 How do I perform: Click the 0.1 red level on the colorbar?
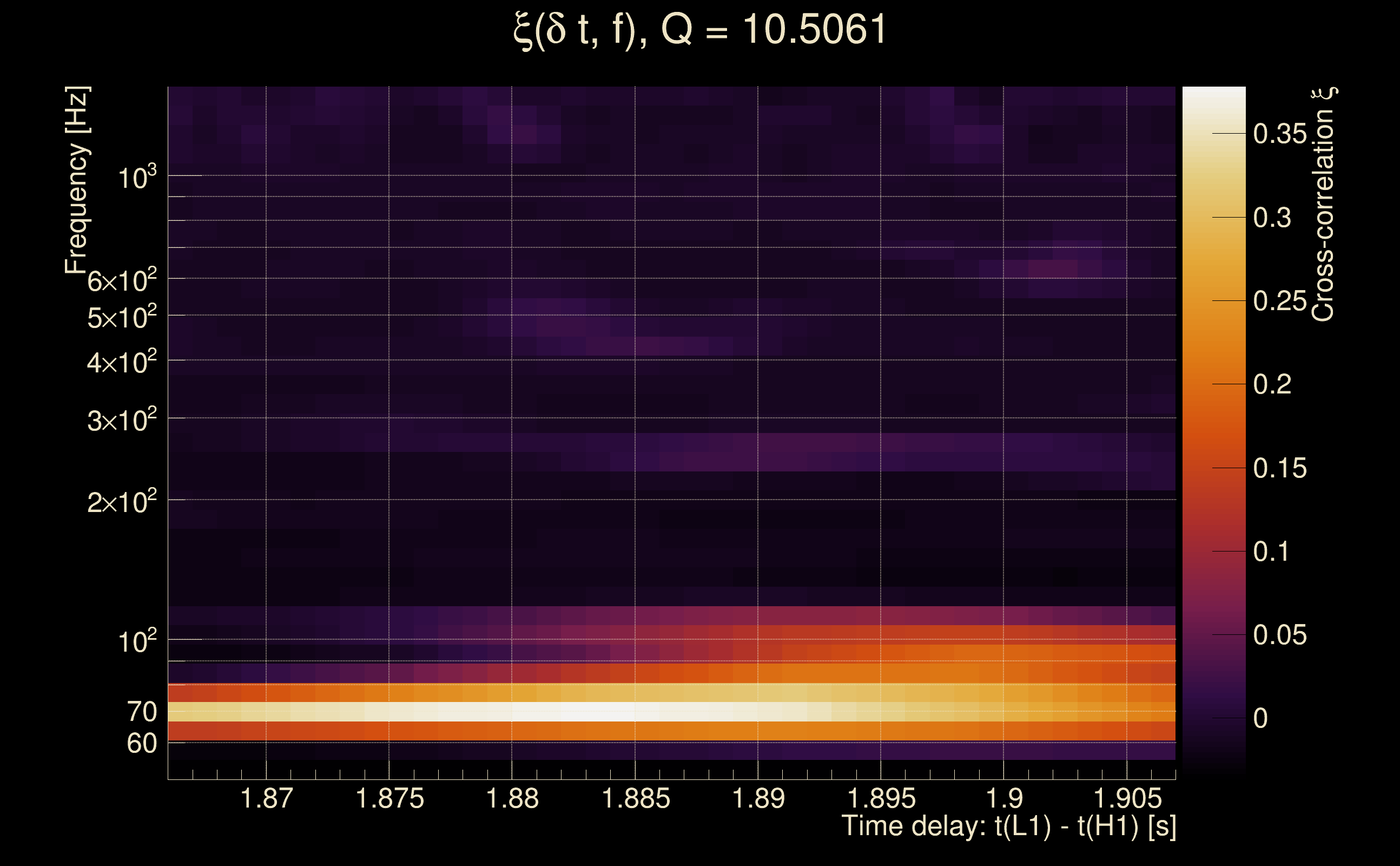click(x=1272, y=552)
